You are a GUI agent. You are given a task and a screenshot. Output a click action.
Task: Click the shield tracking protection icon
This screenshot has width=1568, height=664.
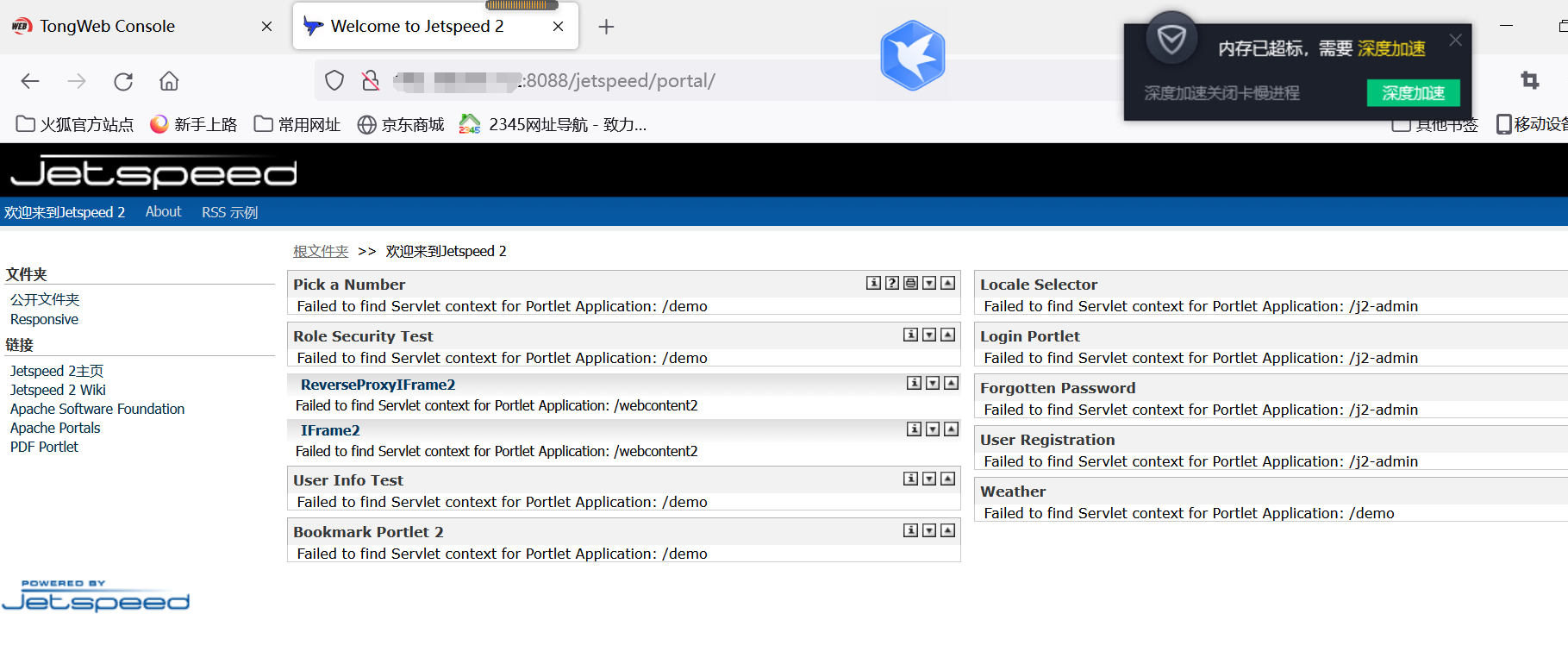tap(334, 81)
